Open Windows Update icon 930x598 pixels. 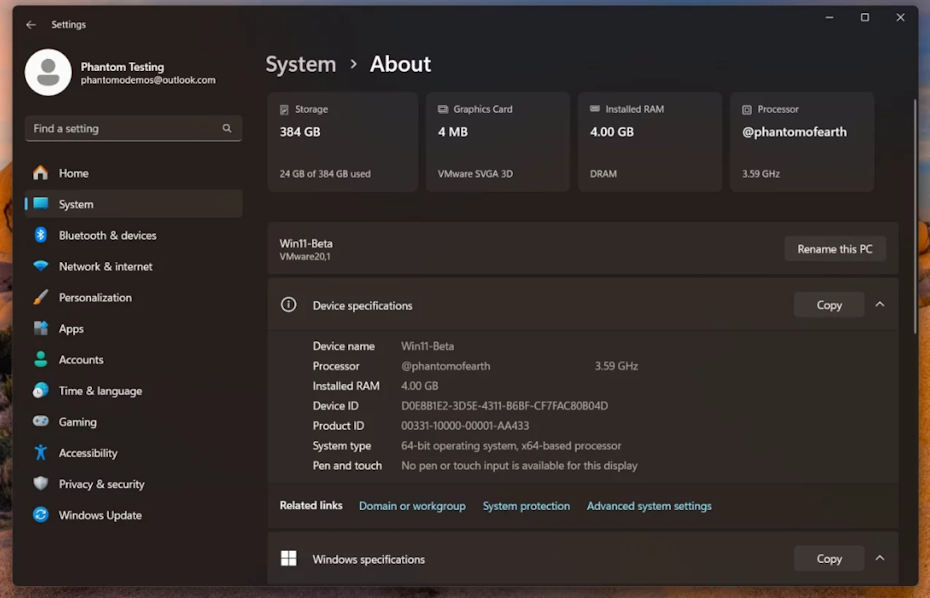[x=40, y=515]
